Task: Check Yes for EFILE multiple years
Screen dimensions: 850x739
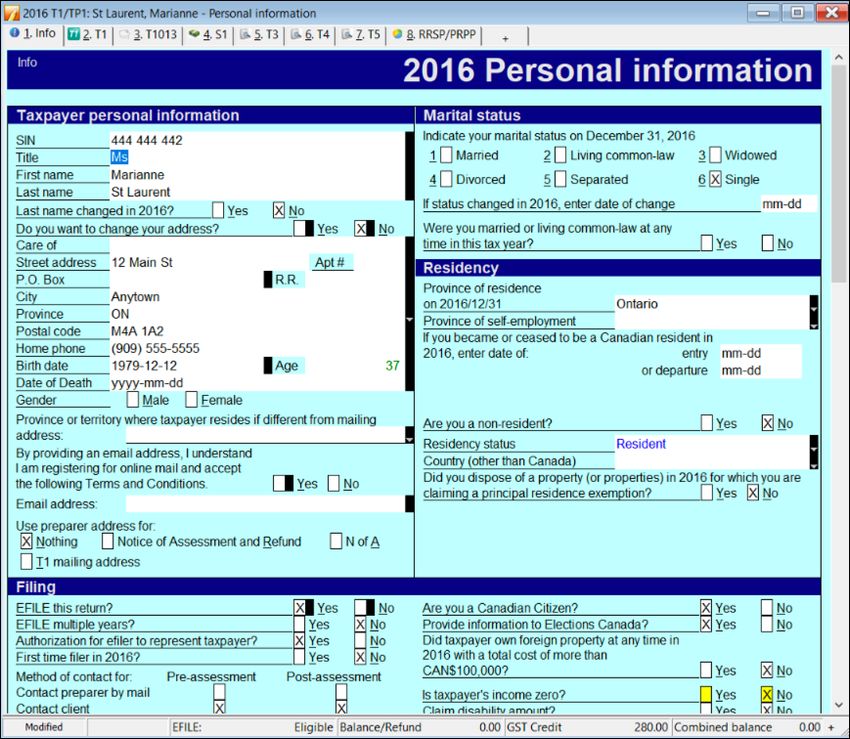Action: point(299,624)
